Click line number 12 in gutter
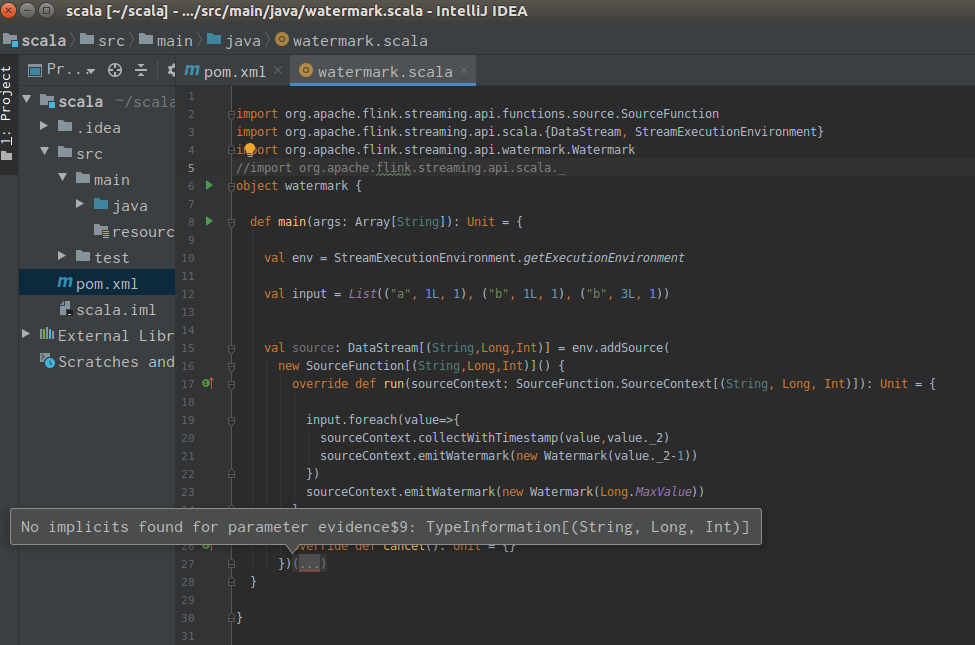975x645 pixels. click(x=188, y=294)
